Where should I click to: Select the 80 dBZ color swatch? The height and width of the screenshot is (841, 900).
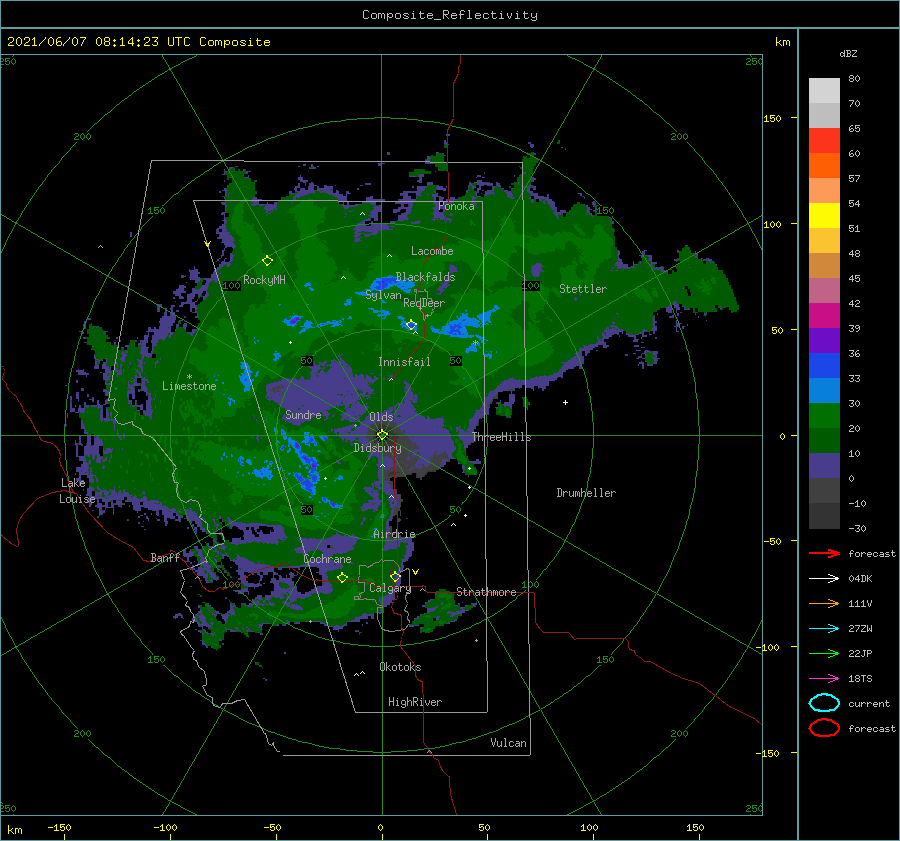click(824, 91)
